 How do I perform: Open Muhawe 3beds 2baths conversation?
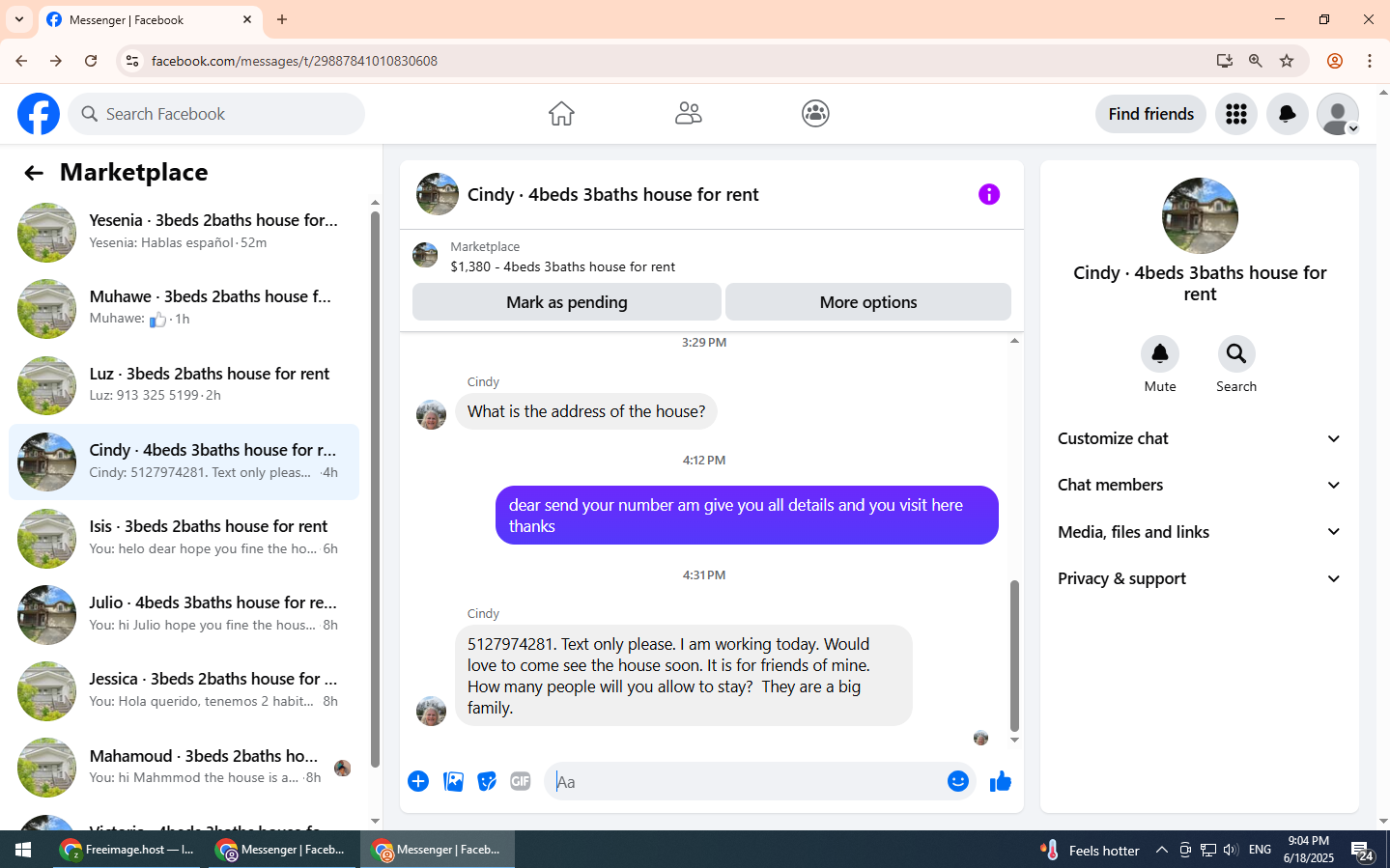[184, 308]
